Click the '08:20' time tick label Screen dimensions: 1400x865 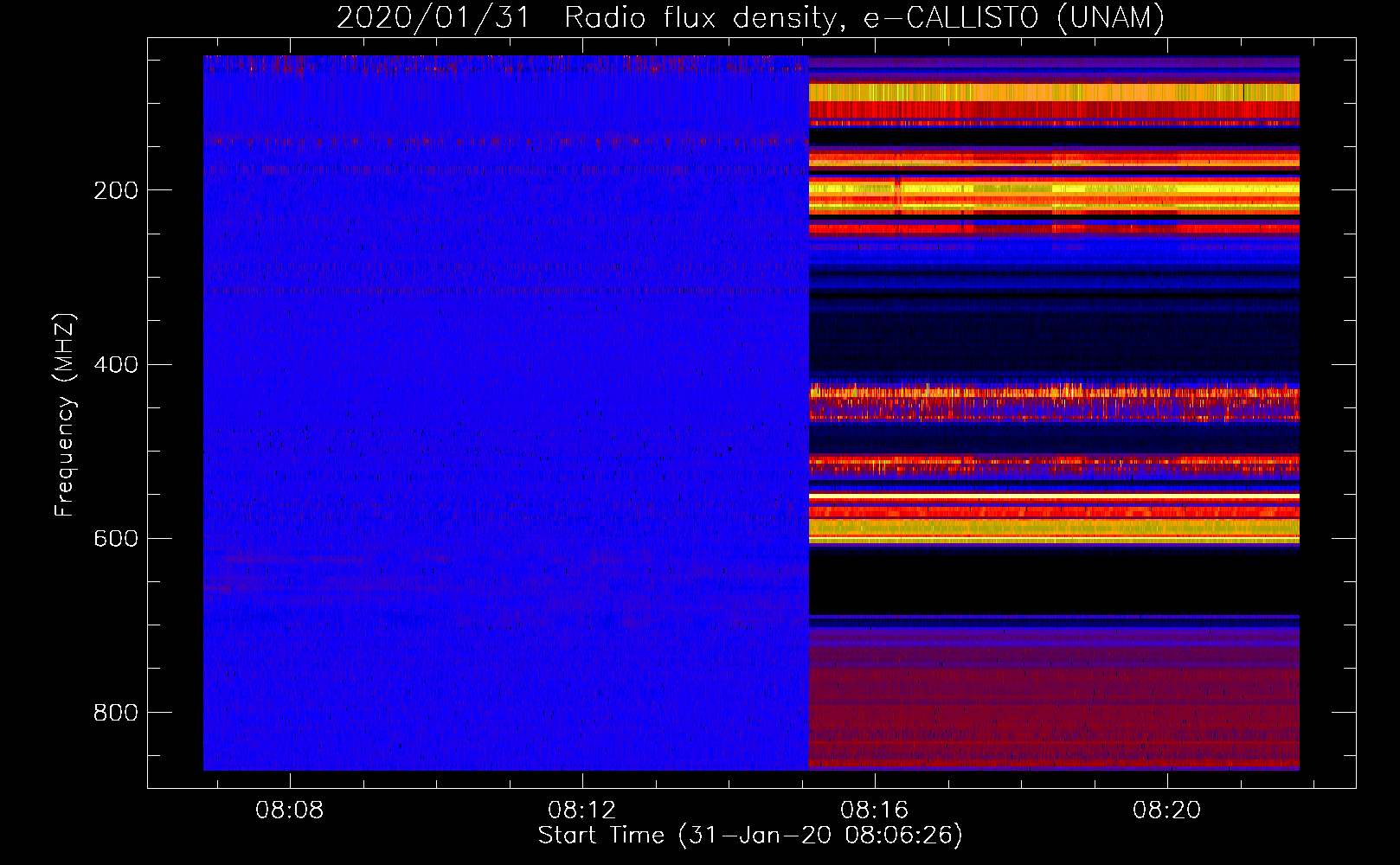(1167, 811)
